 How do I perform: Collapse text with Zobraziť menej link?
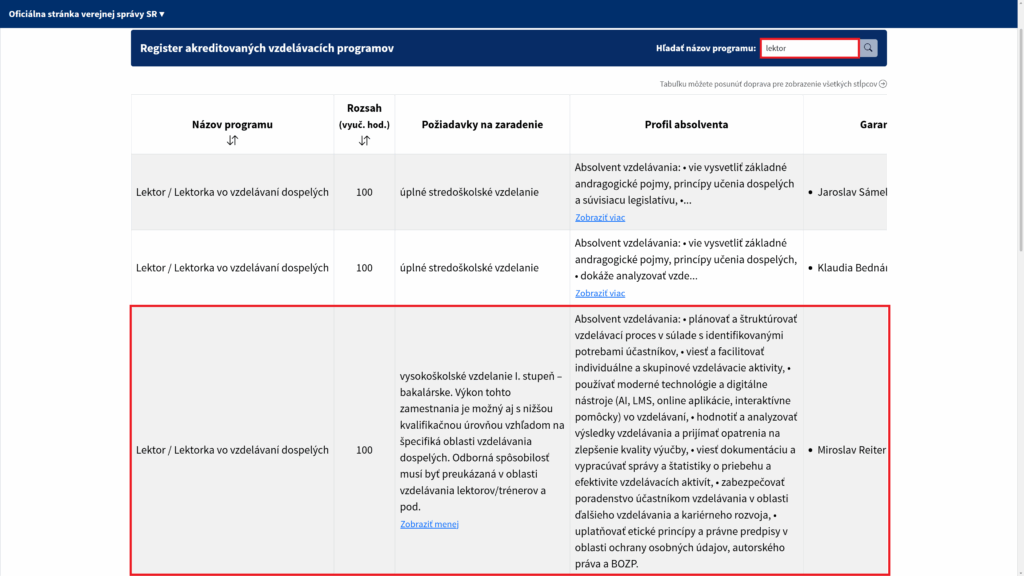tap(429, 524)
